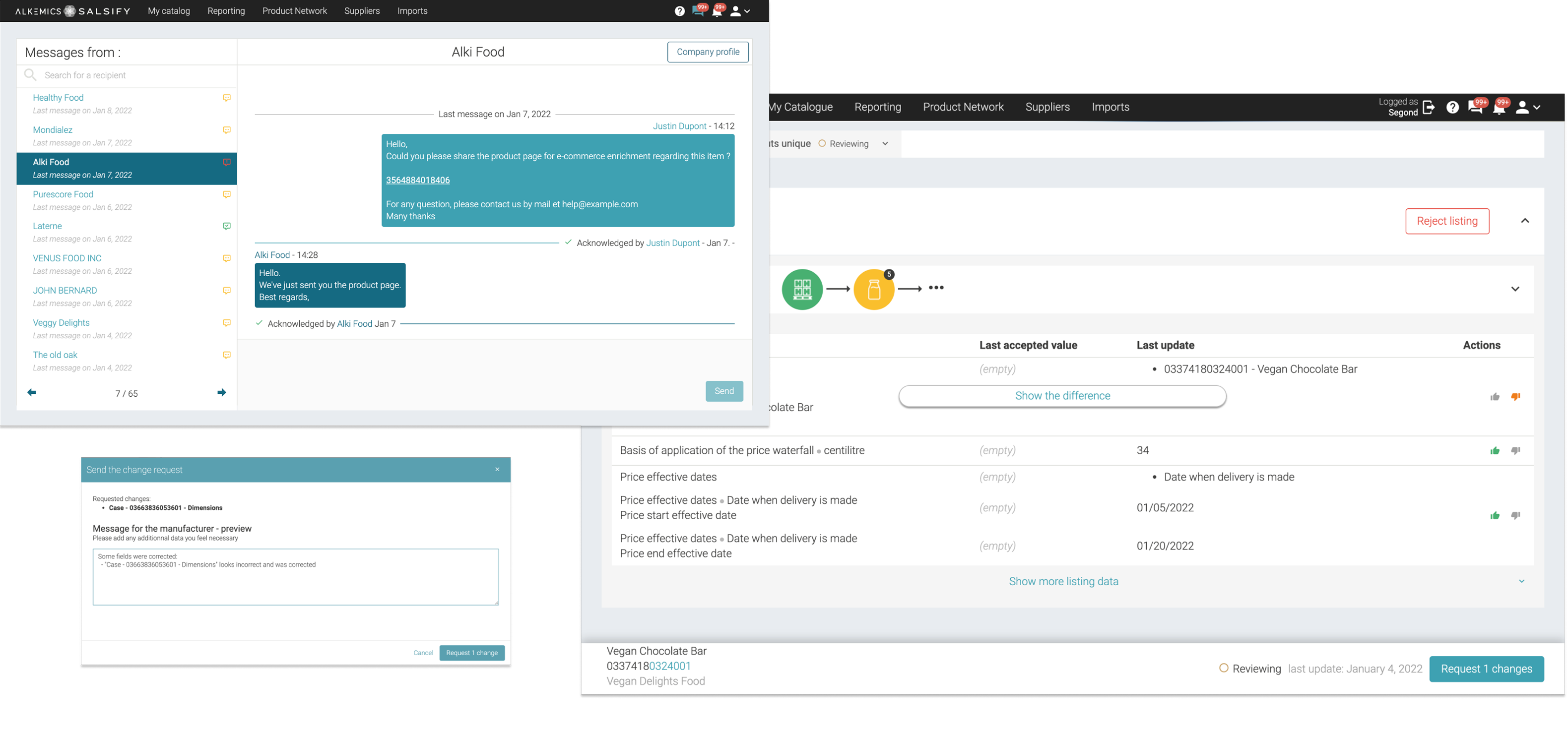Open Reporting in messages window nav
Viewport: 1568px width, 732px height.
click(x=226, y=11)
